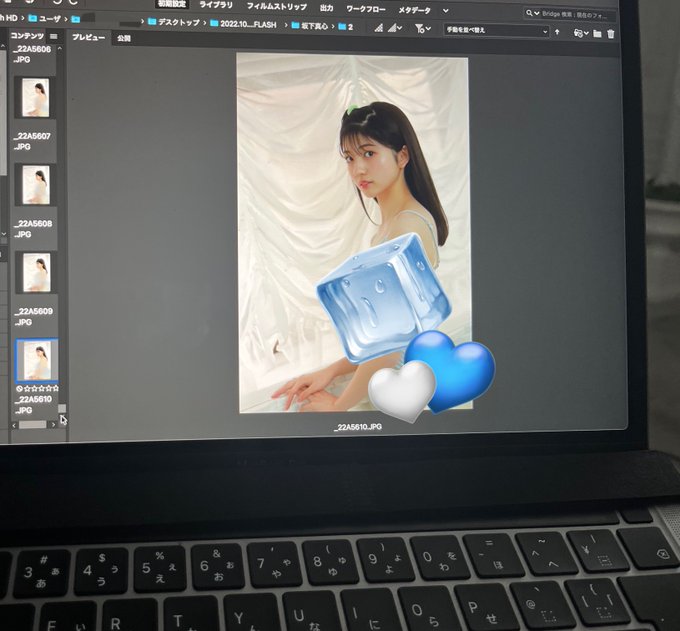Expand chevron after ユーザ in path
Image resolution: width=680 pixels, height=631 pixels.
pyautogui.click(x=67, y=19)
